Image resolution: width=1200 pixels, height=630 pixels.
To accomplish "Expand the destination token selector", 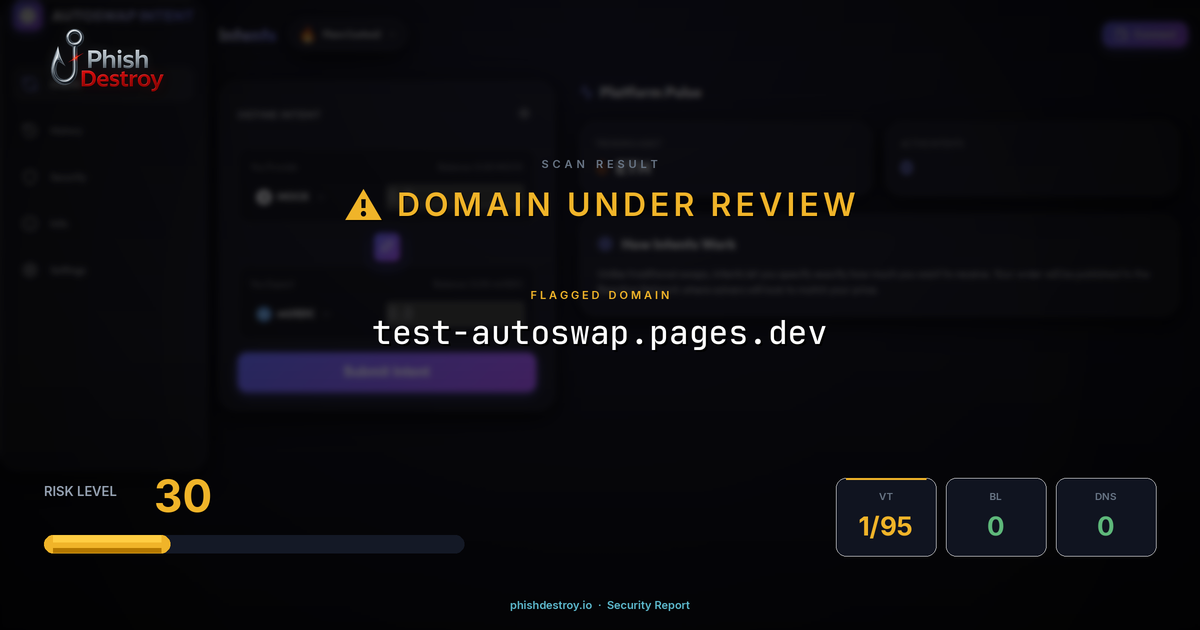I will pyautogui.click(x=287, y=313).
